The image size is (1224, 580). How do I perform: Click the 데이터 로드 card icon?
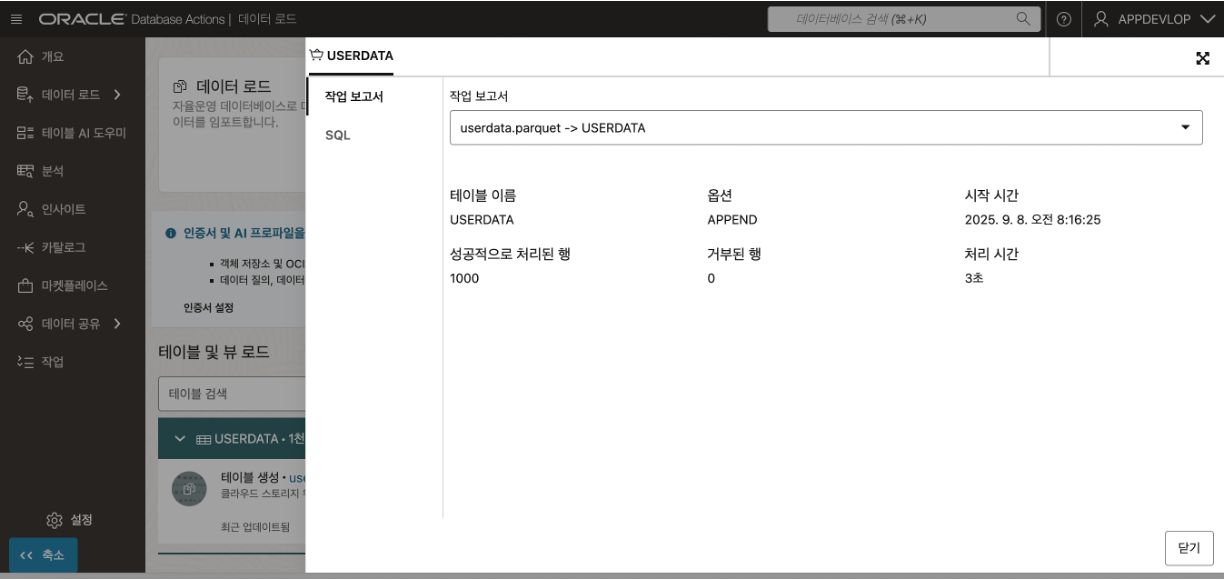tap(181, 86)
